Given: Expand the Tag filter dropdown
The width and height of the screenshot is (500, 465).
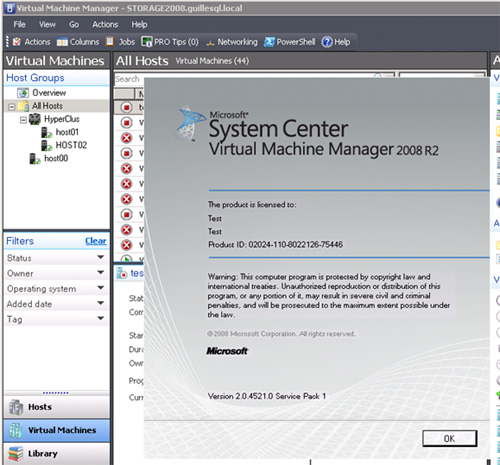Looking at the screenshot, I should pos(101,318).
